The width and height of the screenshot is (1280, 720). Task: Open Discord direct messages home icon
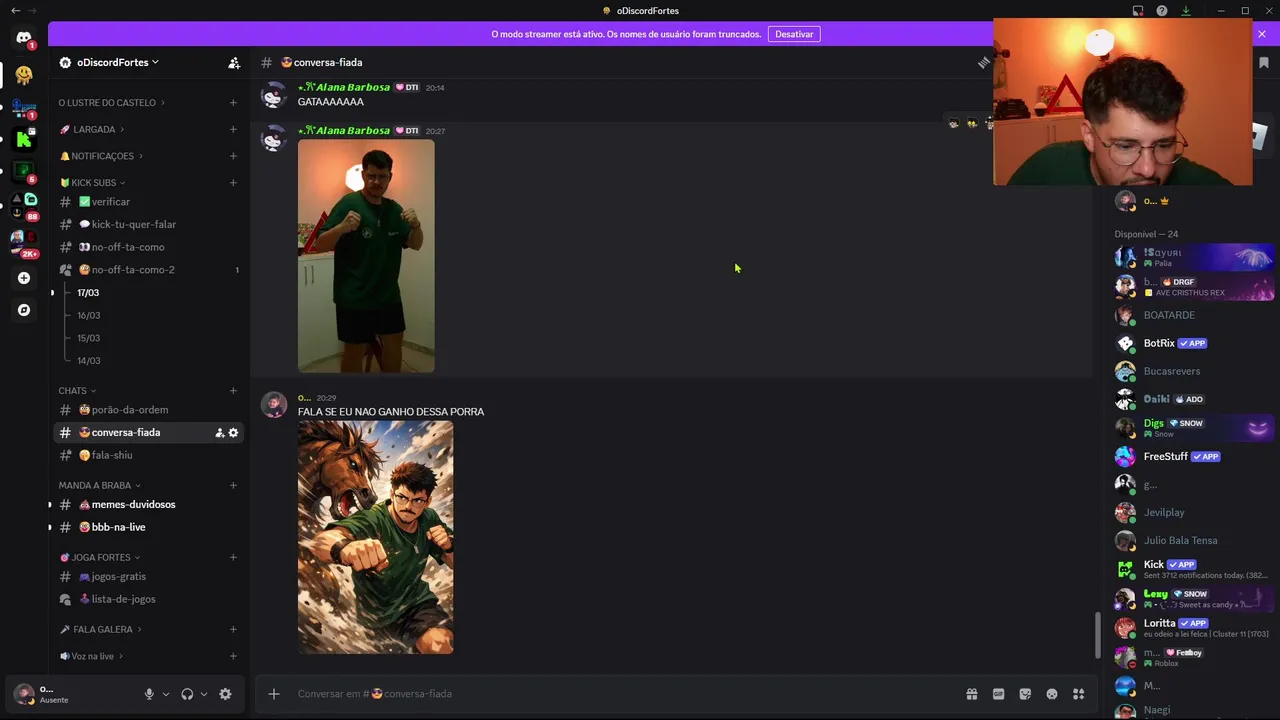pos(24,38)
